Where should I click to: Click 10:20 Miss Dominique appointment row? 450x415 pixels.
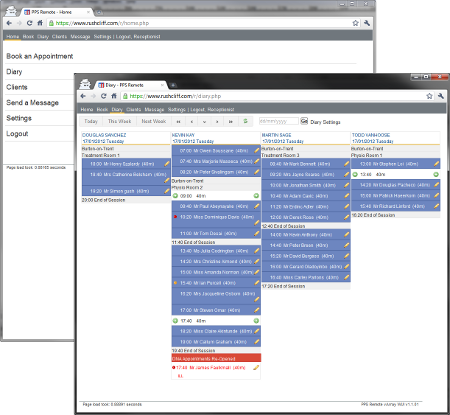pos(216,219)
